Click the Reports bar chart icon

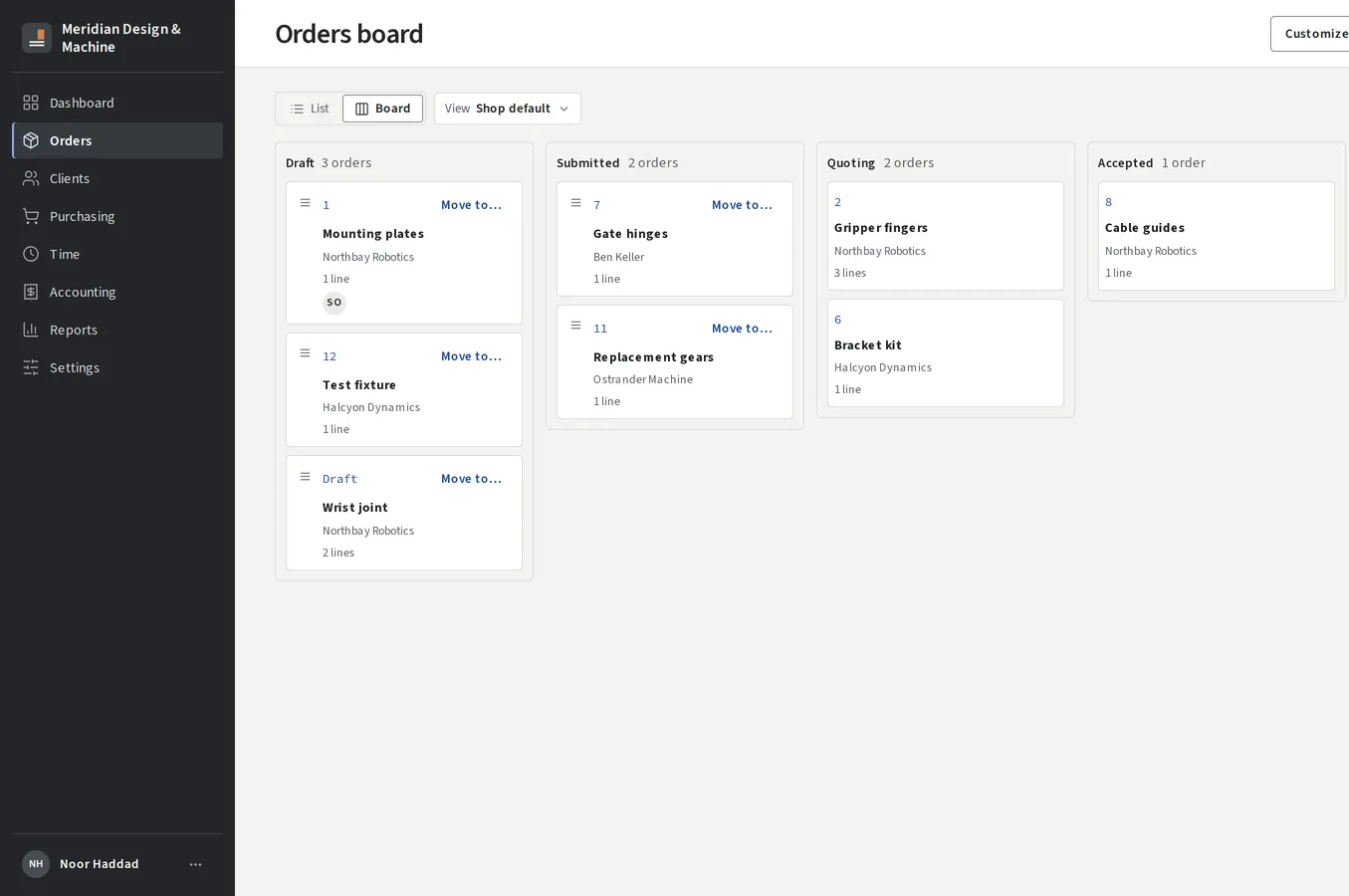coord(31,330)
